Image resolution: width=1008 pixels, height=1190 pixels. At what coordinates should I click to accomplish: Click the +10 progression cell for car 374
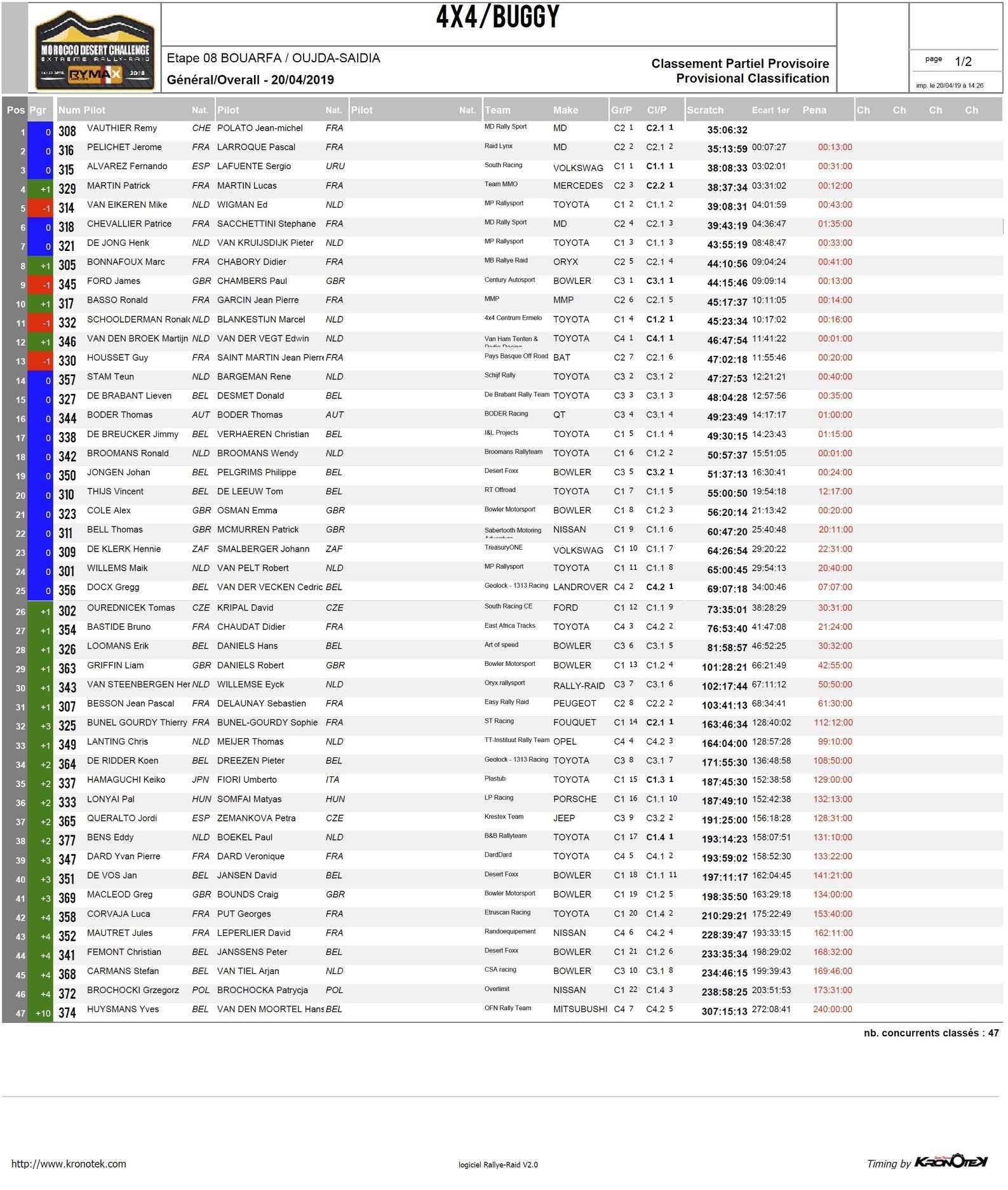pyautogui.click(x=40, y=1013)
